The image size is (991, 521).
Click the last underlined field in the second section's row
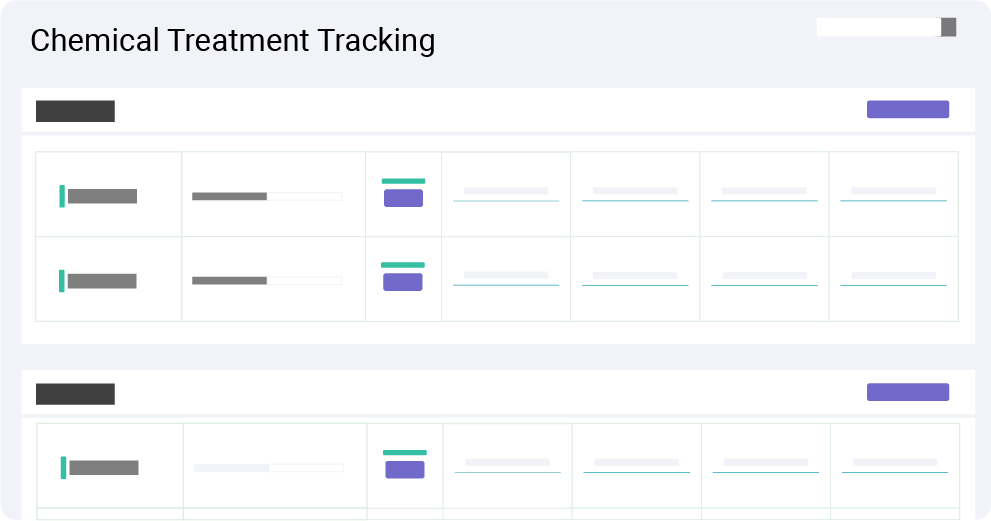point(895,466)
